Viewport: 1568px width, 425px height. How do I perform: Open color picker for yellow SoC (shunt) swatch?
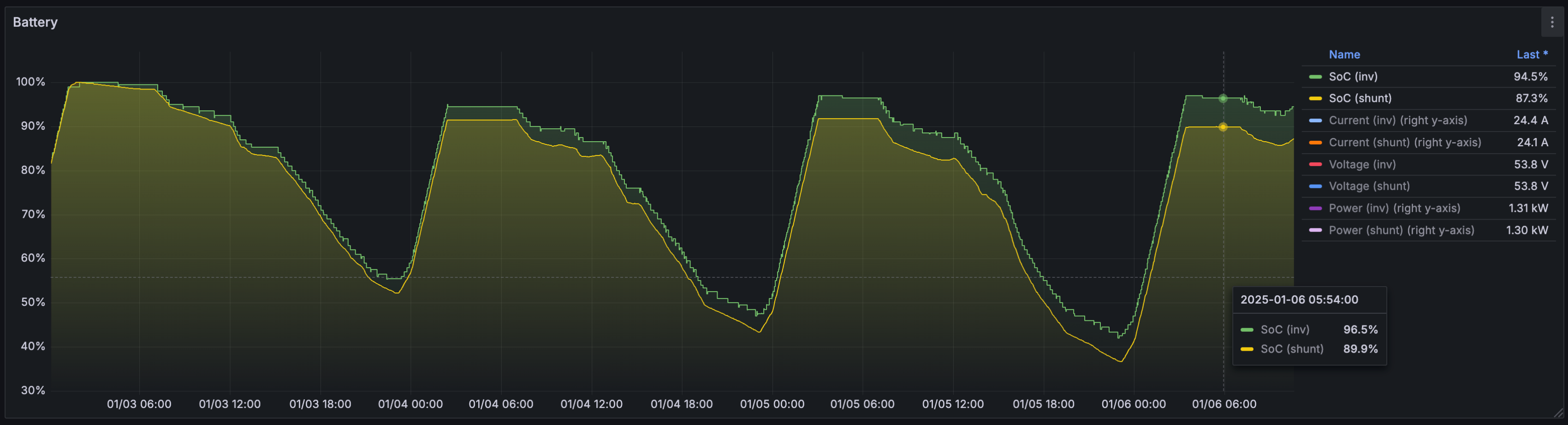pos(1315,99)
